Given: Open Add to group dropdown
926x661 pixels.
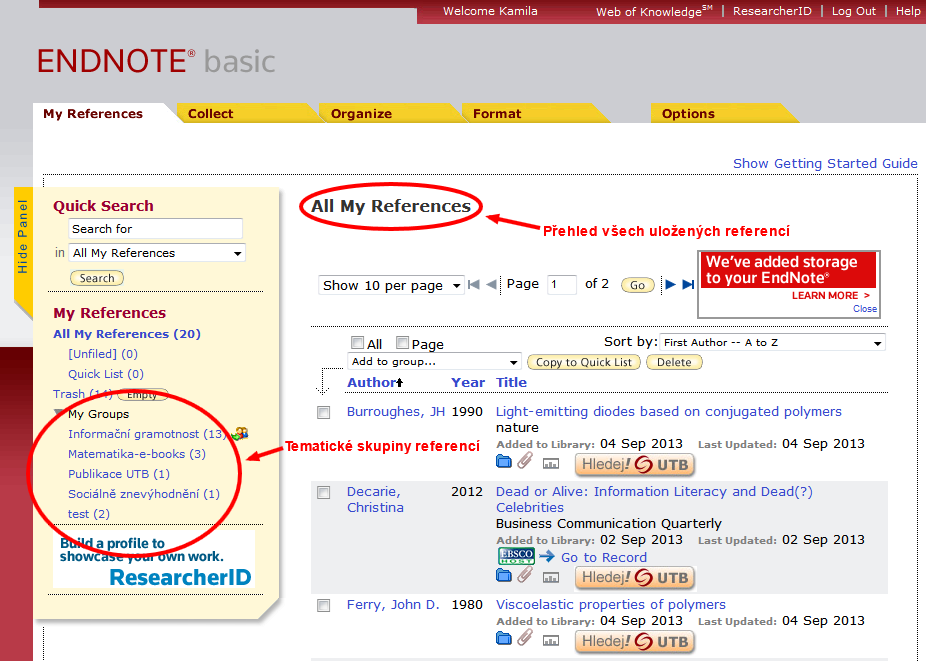Looking at the screenshot, I should click(x=435, y=362).
